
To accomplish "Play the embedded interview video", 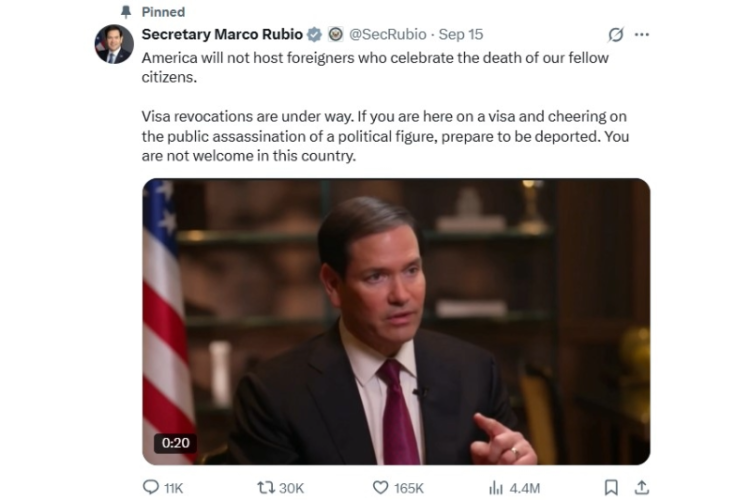I will (x=396, y=321).
